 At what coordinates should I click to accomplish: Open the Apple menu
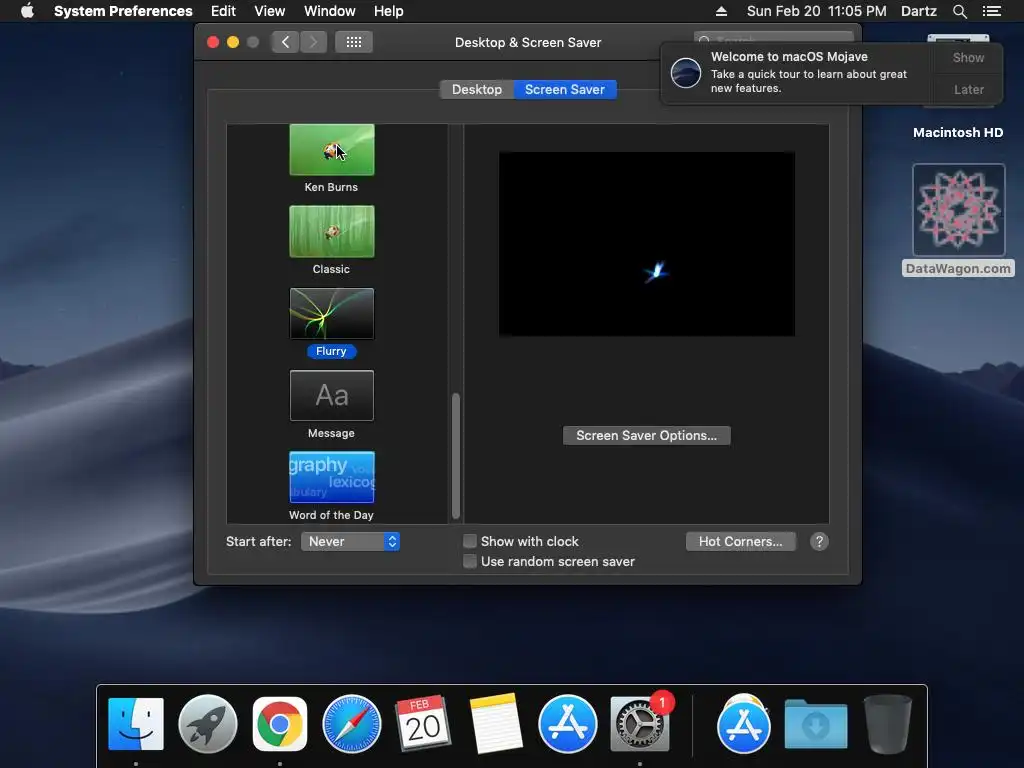pos(27,11)
